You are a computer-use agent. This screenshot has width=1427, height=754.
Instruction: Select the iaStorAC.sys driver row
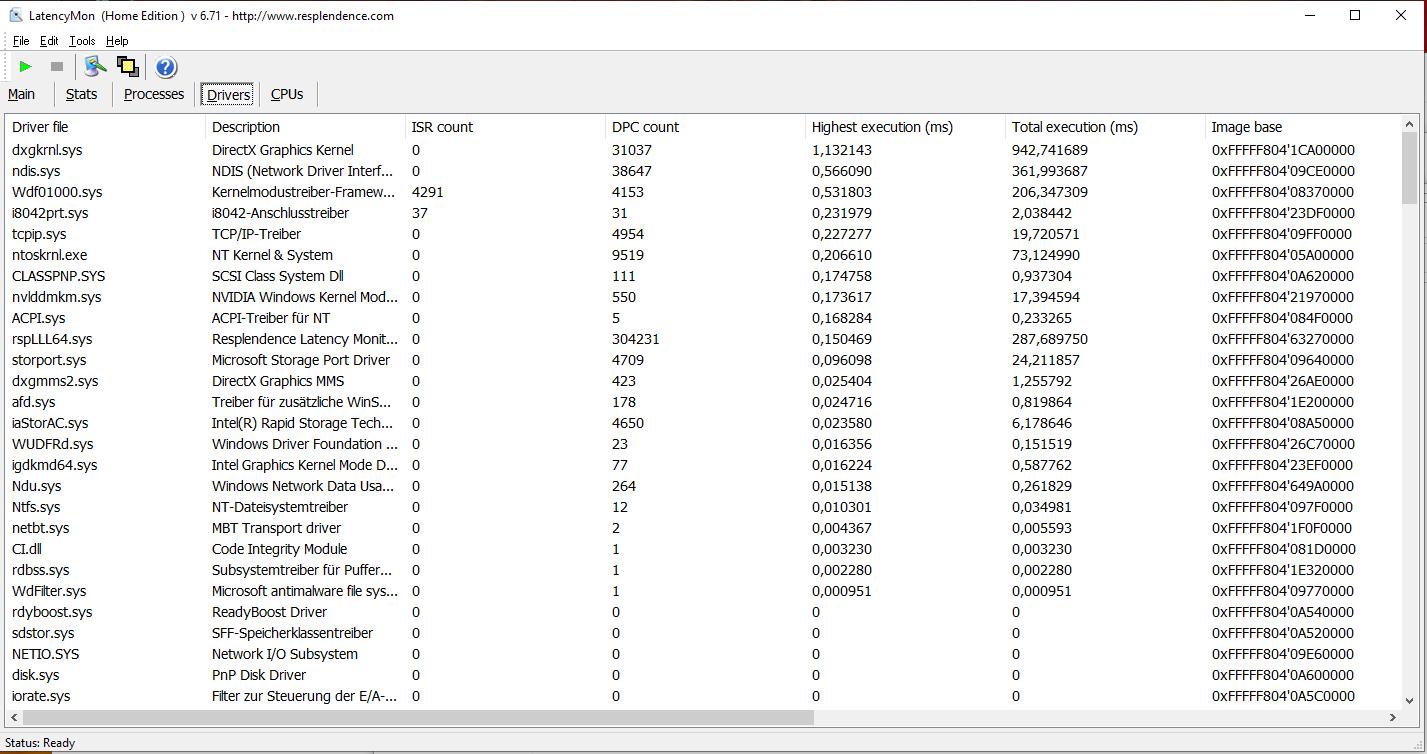(704, 423)
